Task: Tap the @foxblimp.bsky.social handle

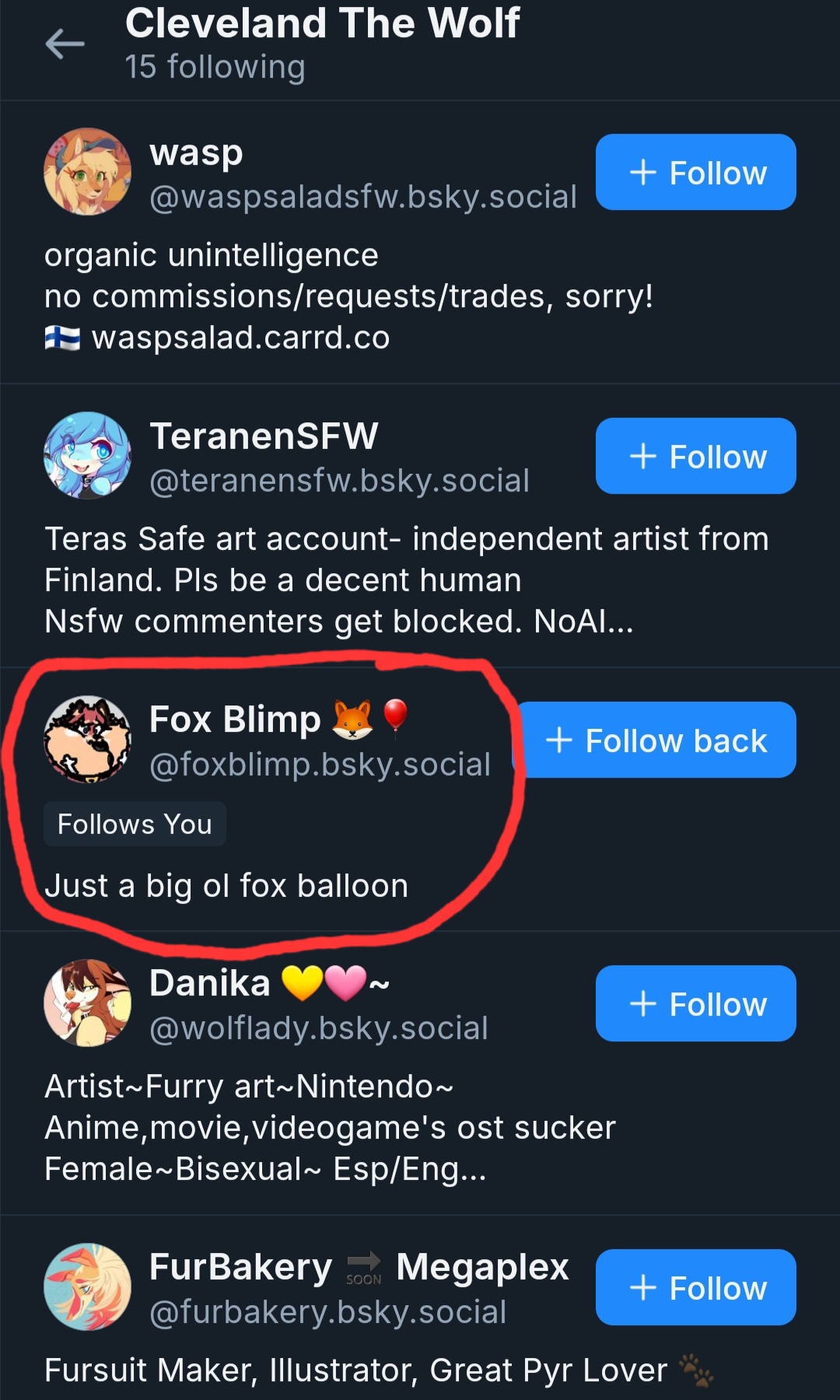Action: pyautogui.click(x=320, y=765)
